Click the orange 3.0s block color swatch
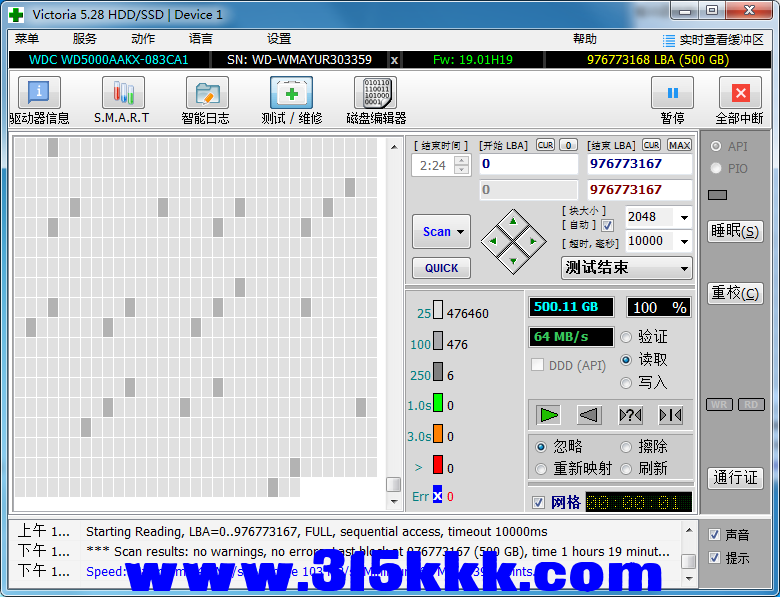The image size is (780, 597). pos(438,433)
